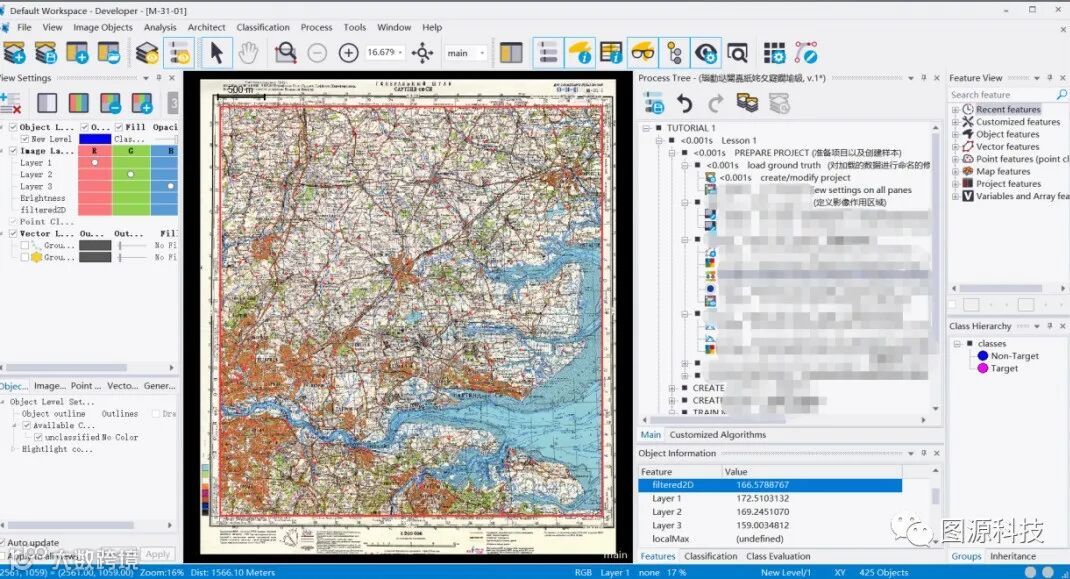Select the arrow pointer tool

point(216,53)
